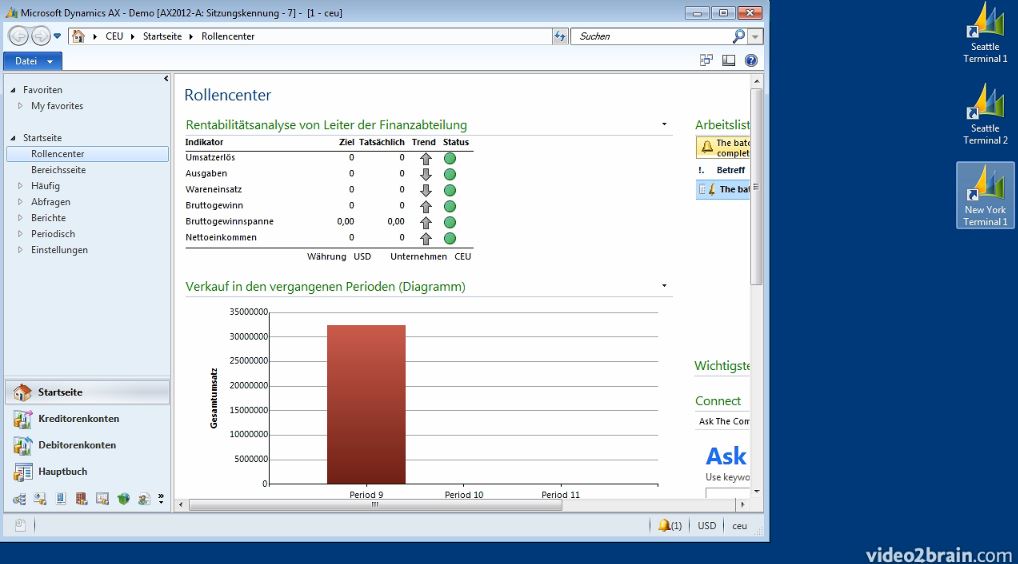Expand the Einstellungen tree node

pyautogui.click(x=20, y=250)
